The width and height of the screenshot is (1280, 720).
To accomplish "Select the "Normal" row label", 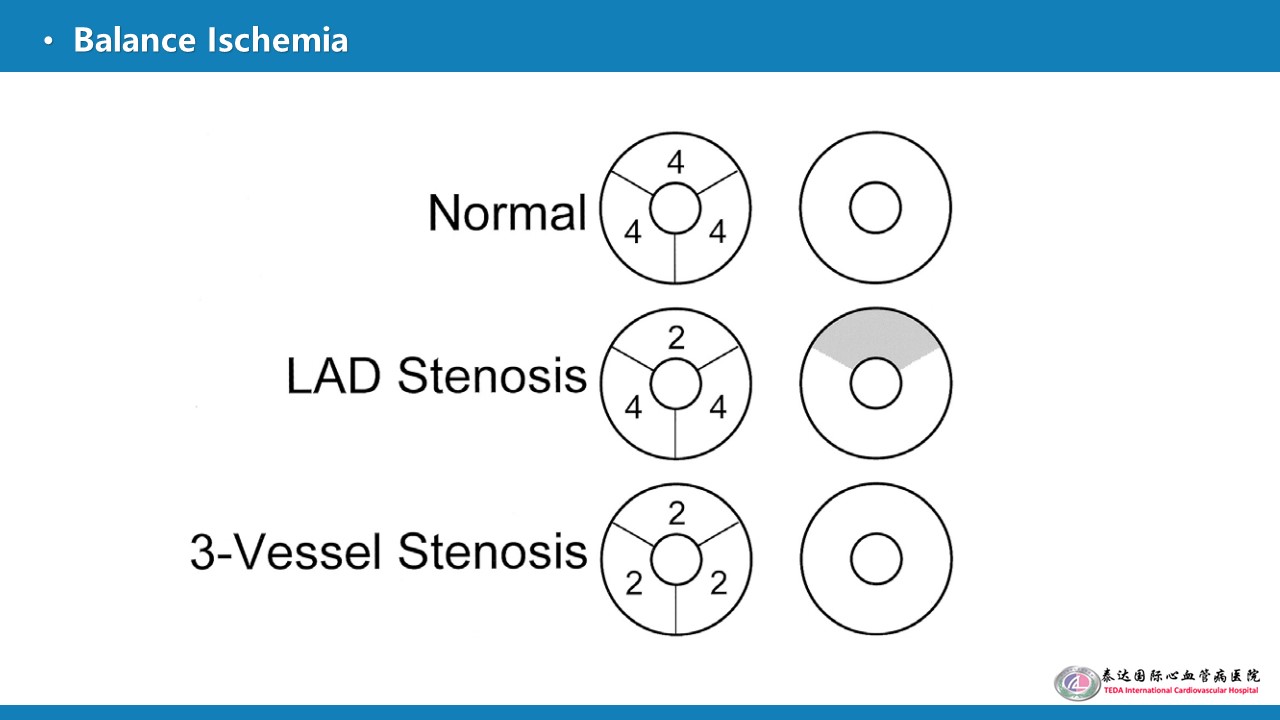I will [507, 212].
